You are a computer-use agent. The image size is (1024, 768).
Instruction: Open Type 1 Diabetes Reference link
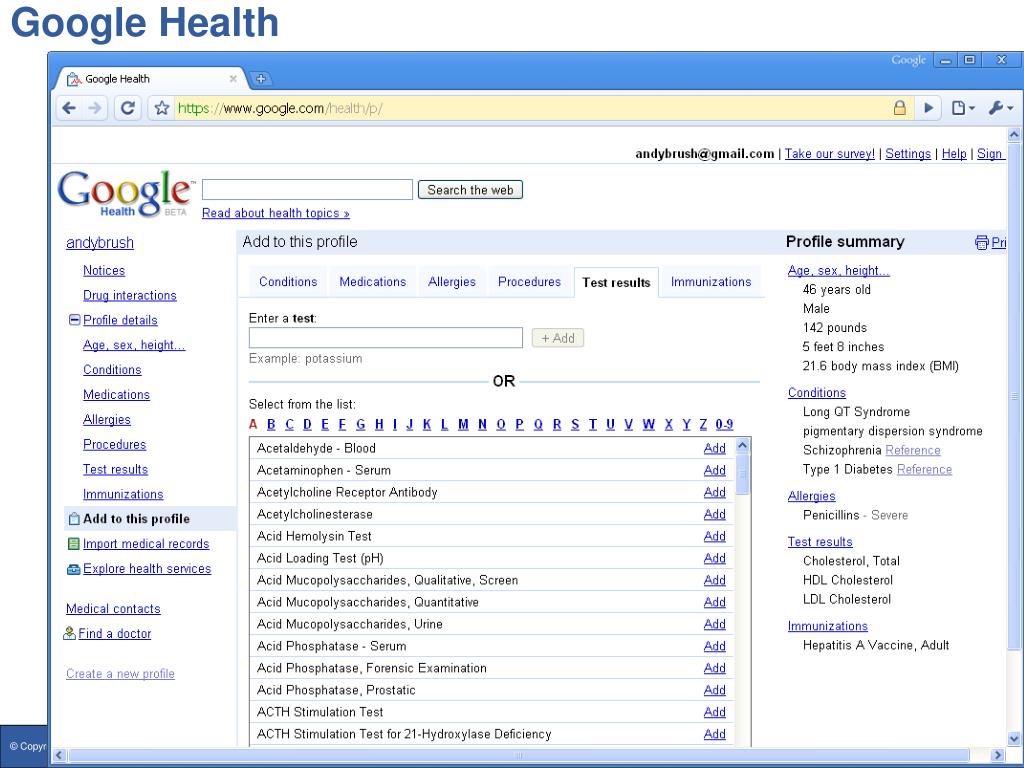click(x=924, y=469)
